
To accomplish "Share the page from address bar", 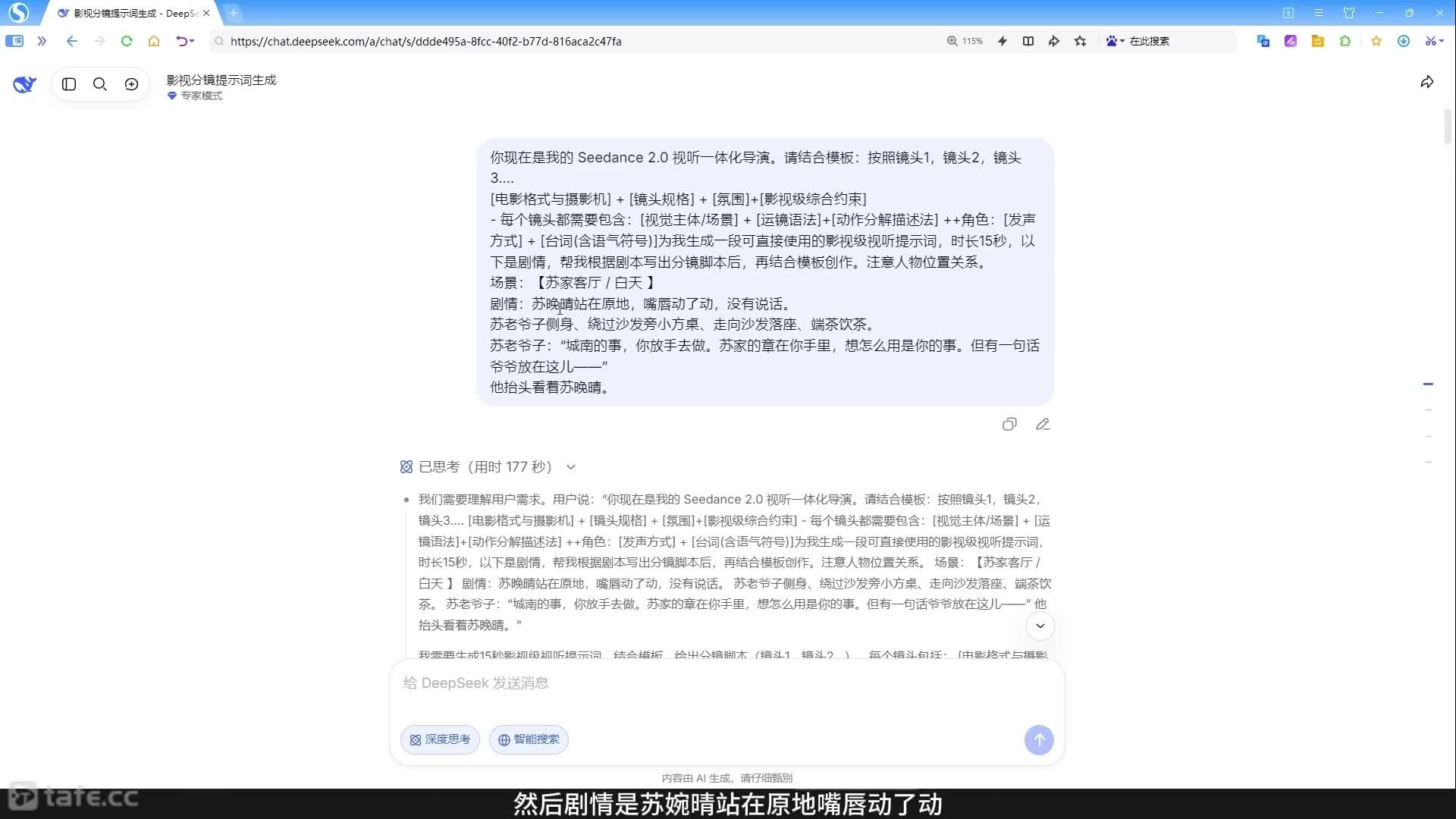I will click(x=1054, y=41).
